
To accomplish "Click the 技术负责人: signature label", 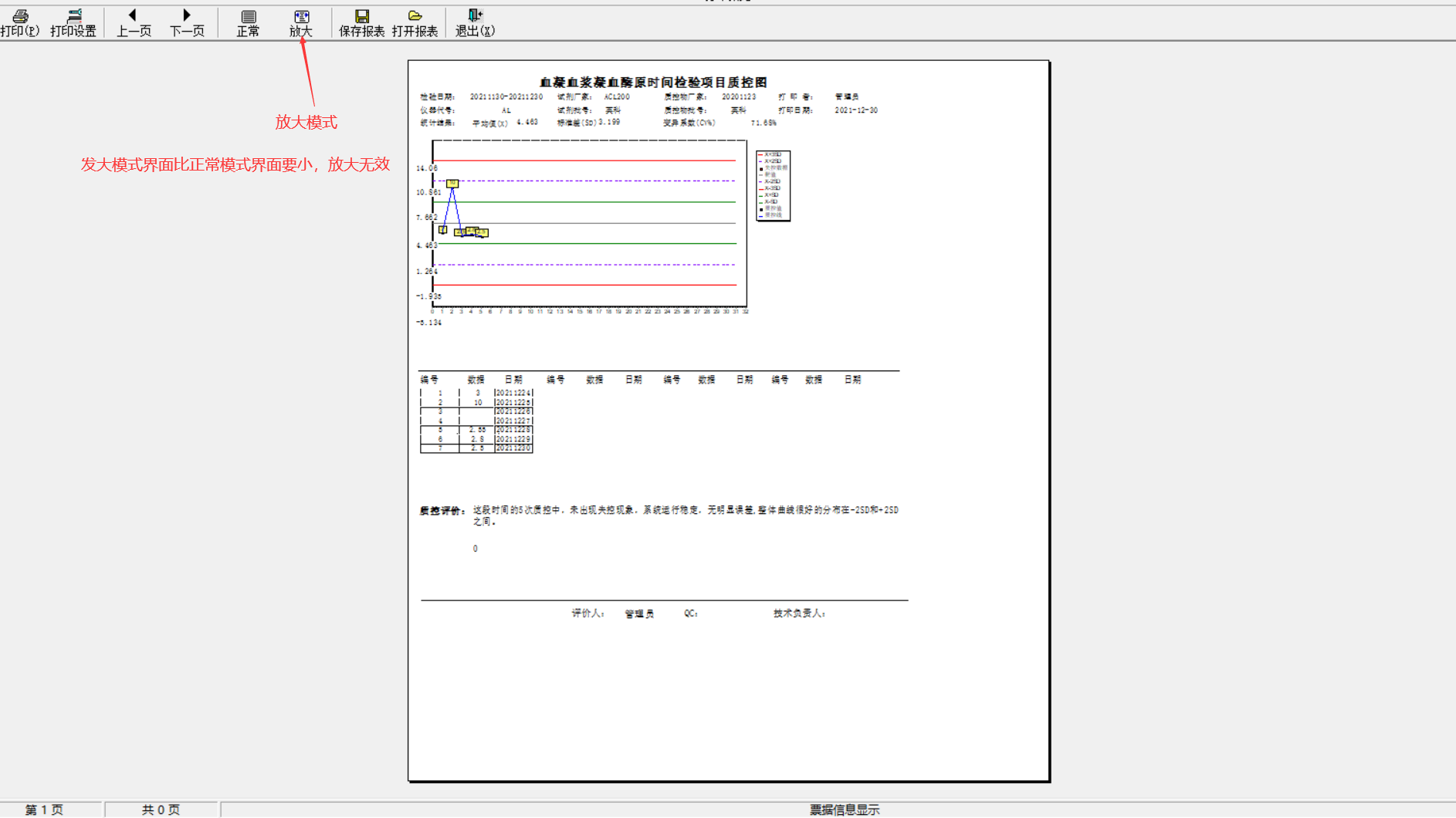I will (800, 613).
